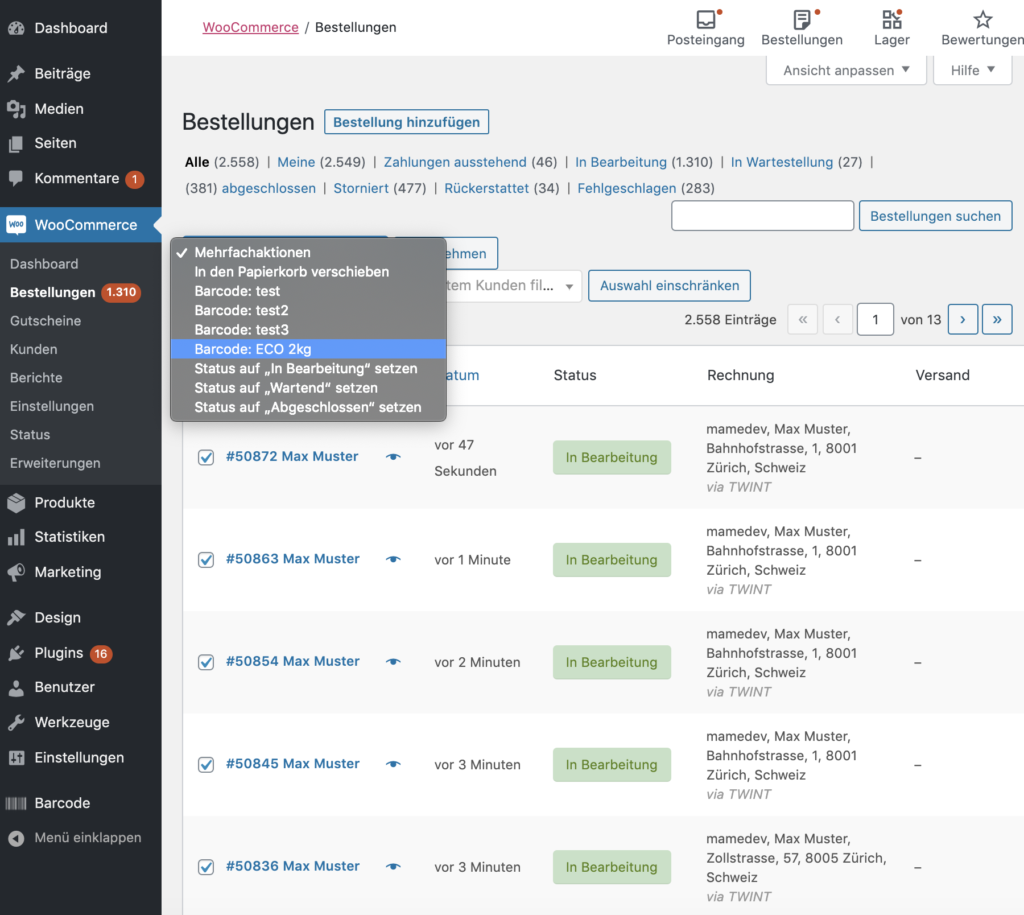1024x915 pixels.
Task: Open the Lager stock icon
Action: [891, 20]
